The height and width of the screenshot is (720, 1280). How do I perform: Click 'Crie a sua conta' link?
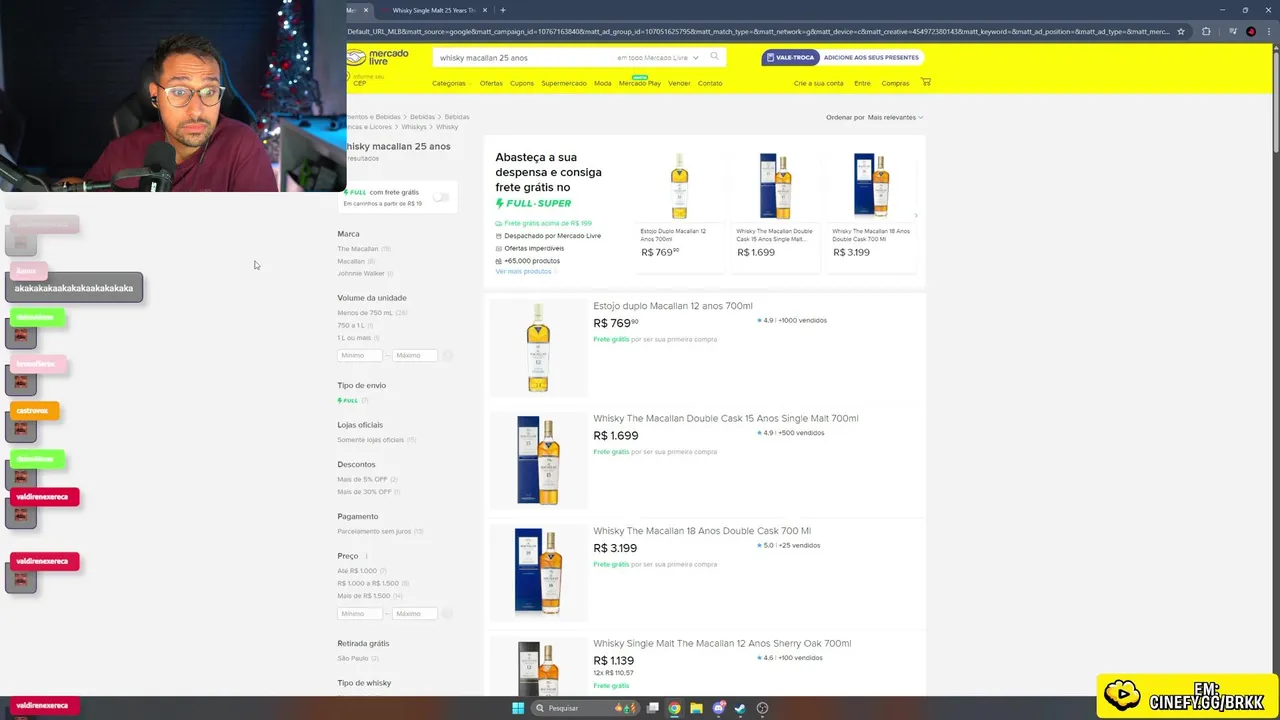click(x=819, y=83)
